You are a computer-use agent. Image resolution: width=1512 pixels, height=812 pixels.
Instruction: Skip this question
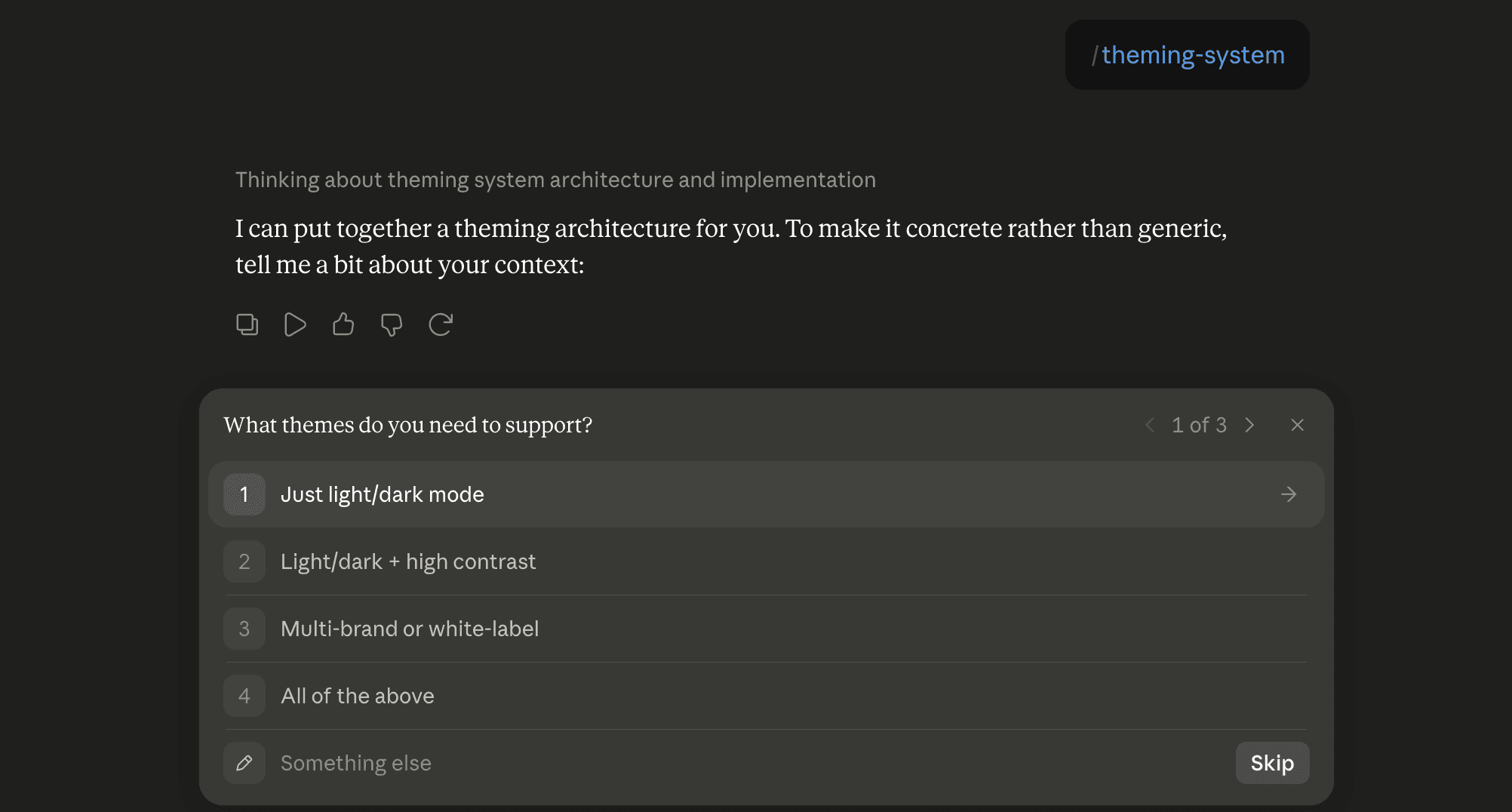[x=1272, y=763]
